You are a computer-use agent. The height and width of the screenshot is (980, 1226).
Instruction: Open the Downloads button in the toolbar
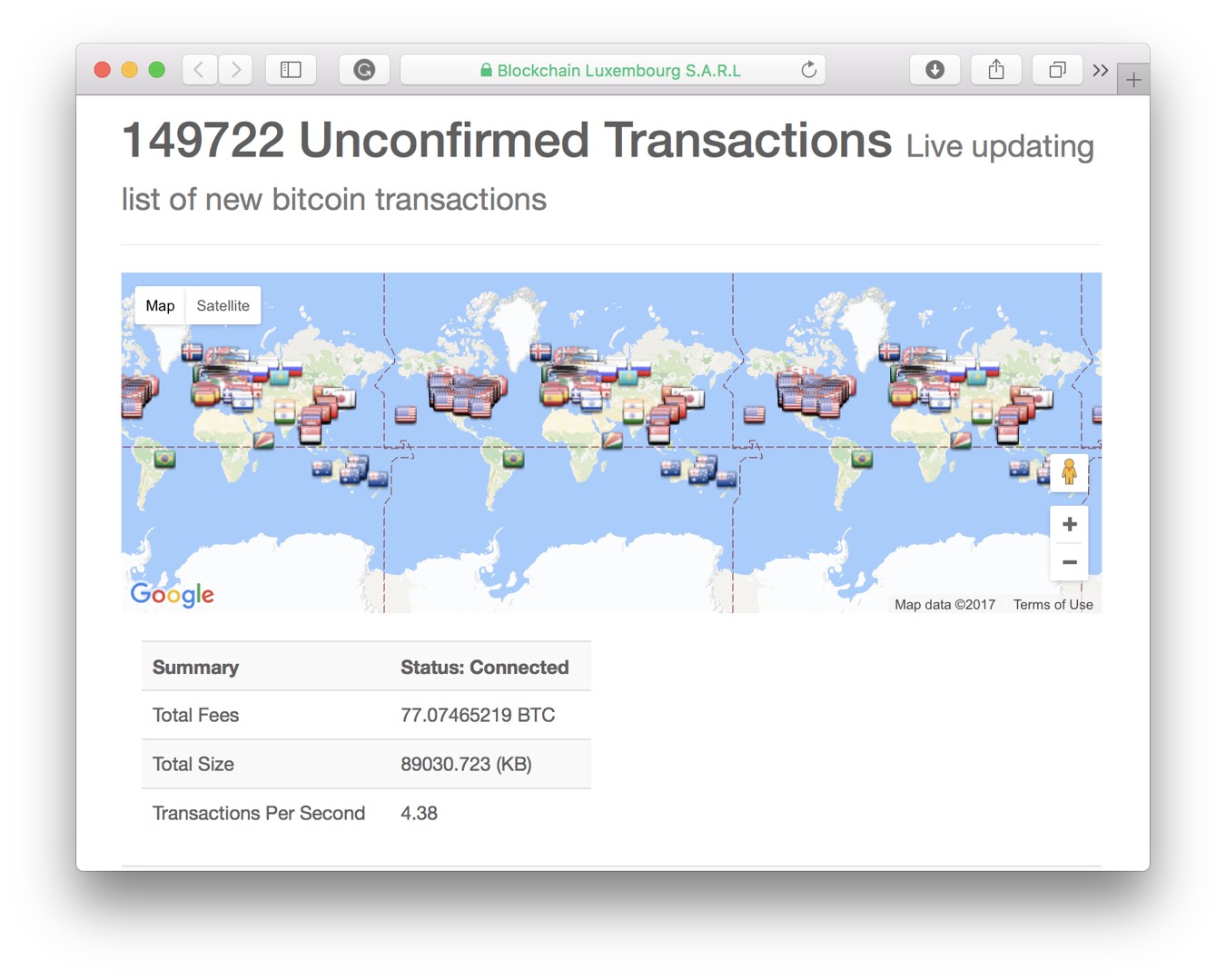click(934, 70)
